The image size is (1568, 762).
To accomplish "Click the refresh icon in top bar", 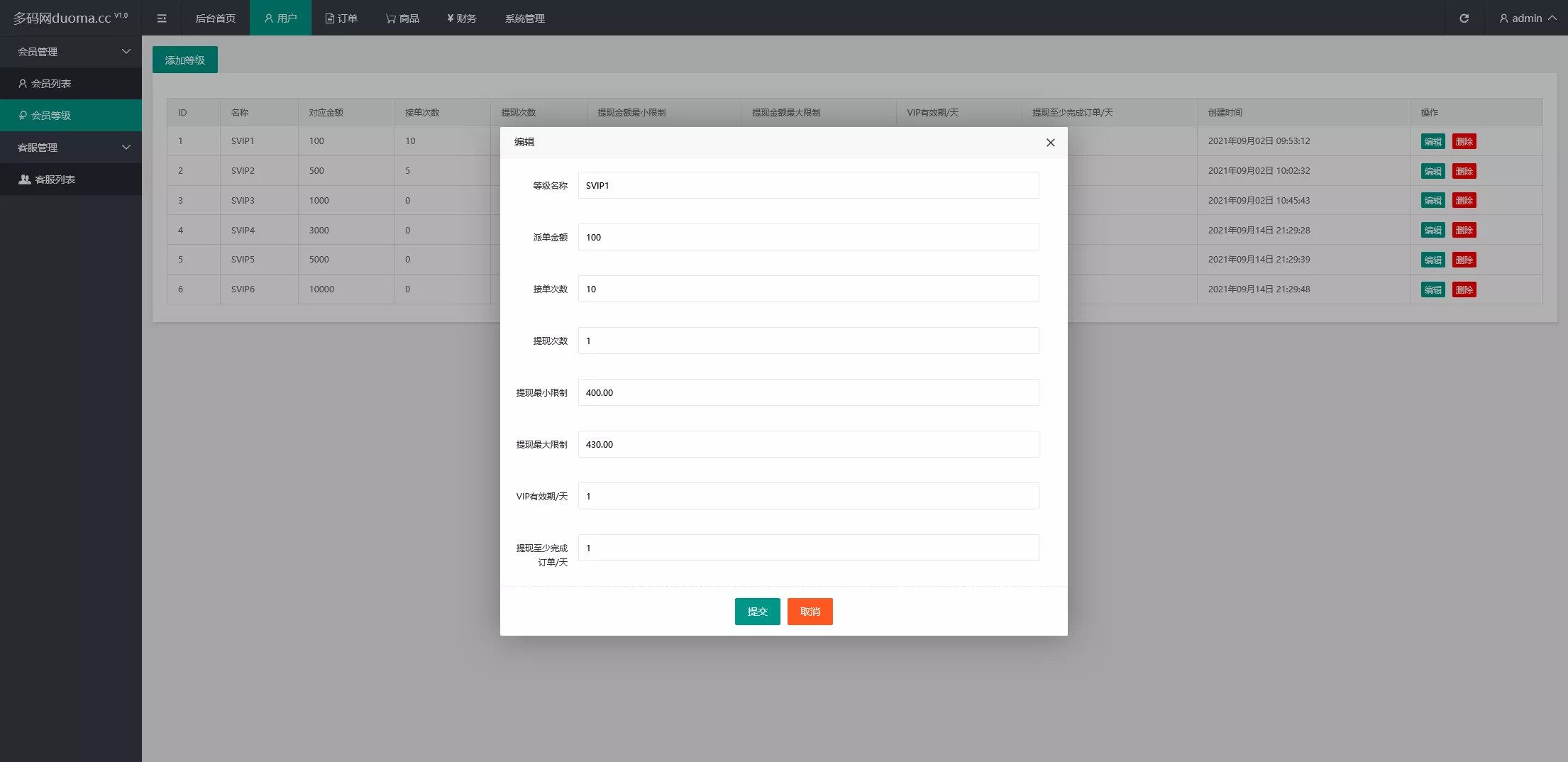I will (x=1464, y=18).
